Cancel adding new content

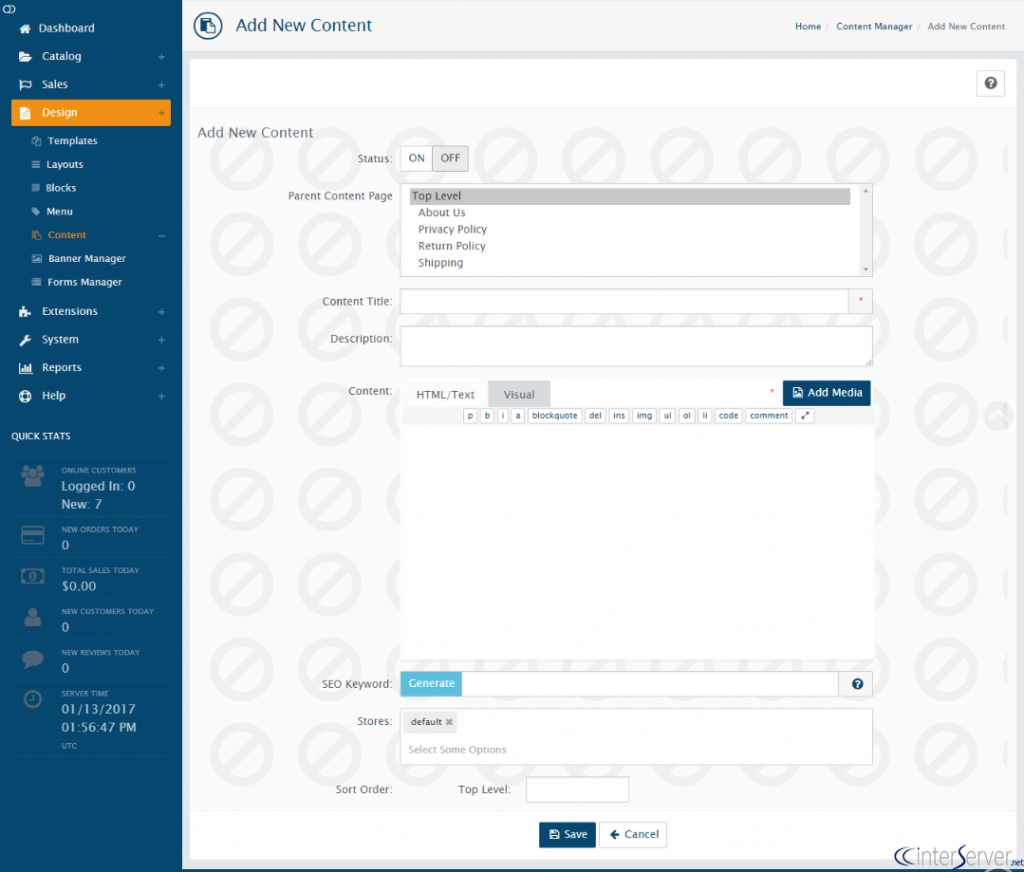click(x=633, y=834)
